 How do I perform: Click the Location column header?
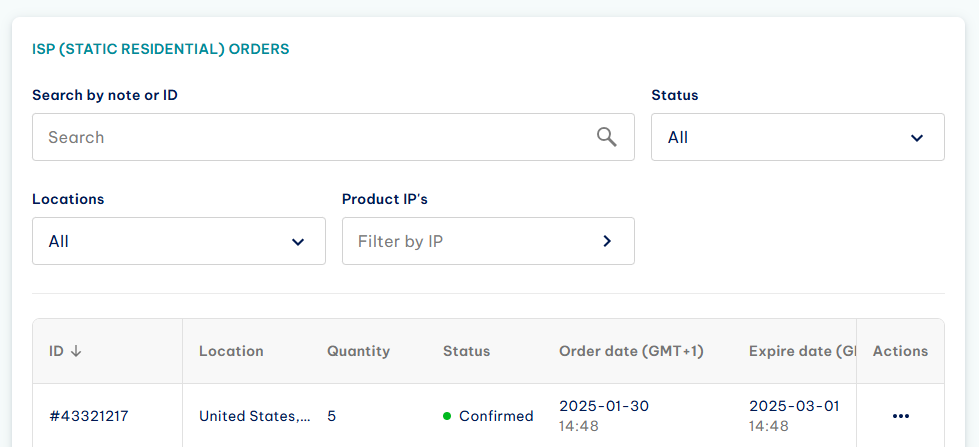click(231, 351)
